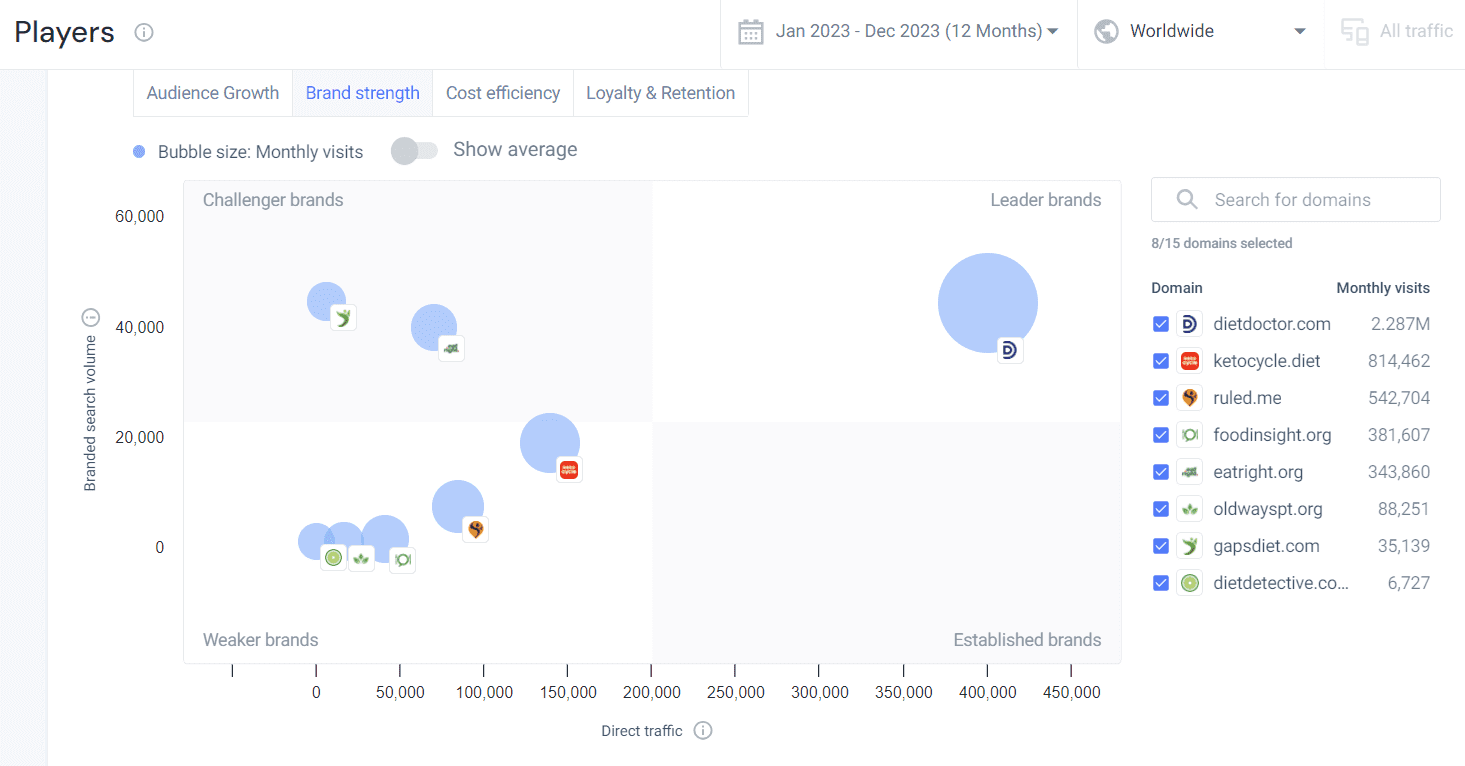Screen dimensions: 1465x766
Task: Uncheck the eatright.org checkbox
Action: pyautogui.click(x=1160, y=472)
